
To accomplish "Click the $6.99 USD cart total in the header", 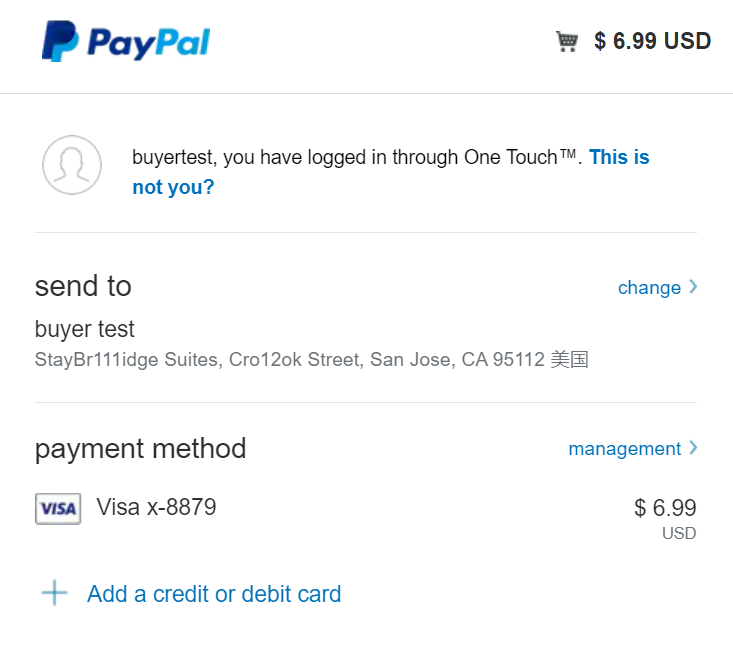I will point(652,41).
